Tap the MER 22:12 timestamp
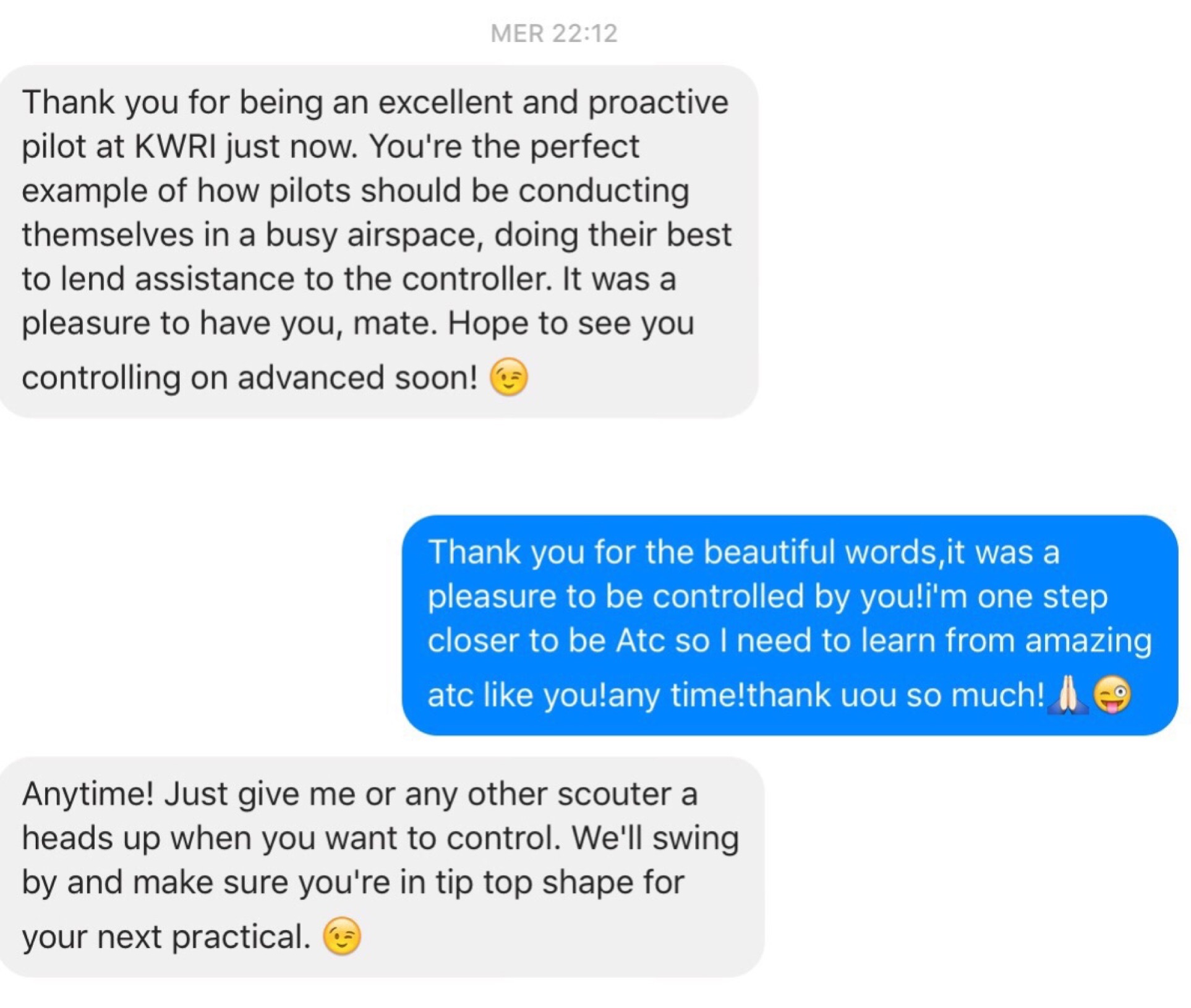 tap(553, 33)
